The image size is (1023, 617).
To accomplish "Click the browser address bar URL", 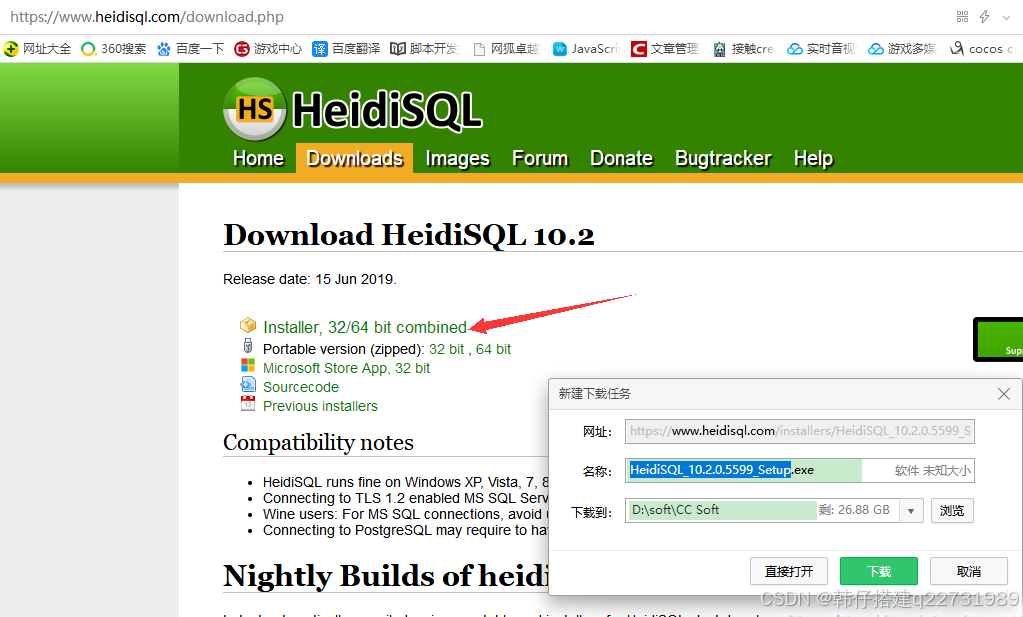I will (147, 17).
